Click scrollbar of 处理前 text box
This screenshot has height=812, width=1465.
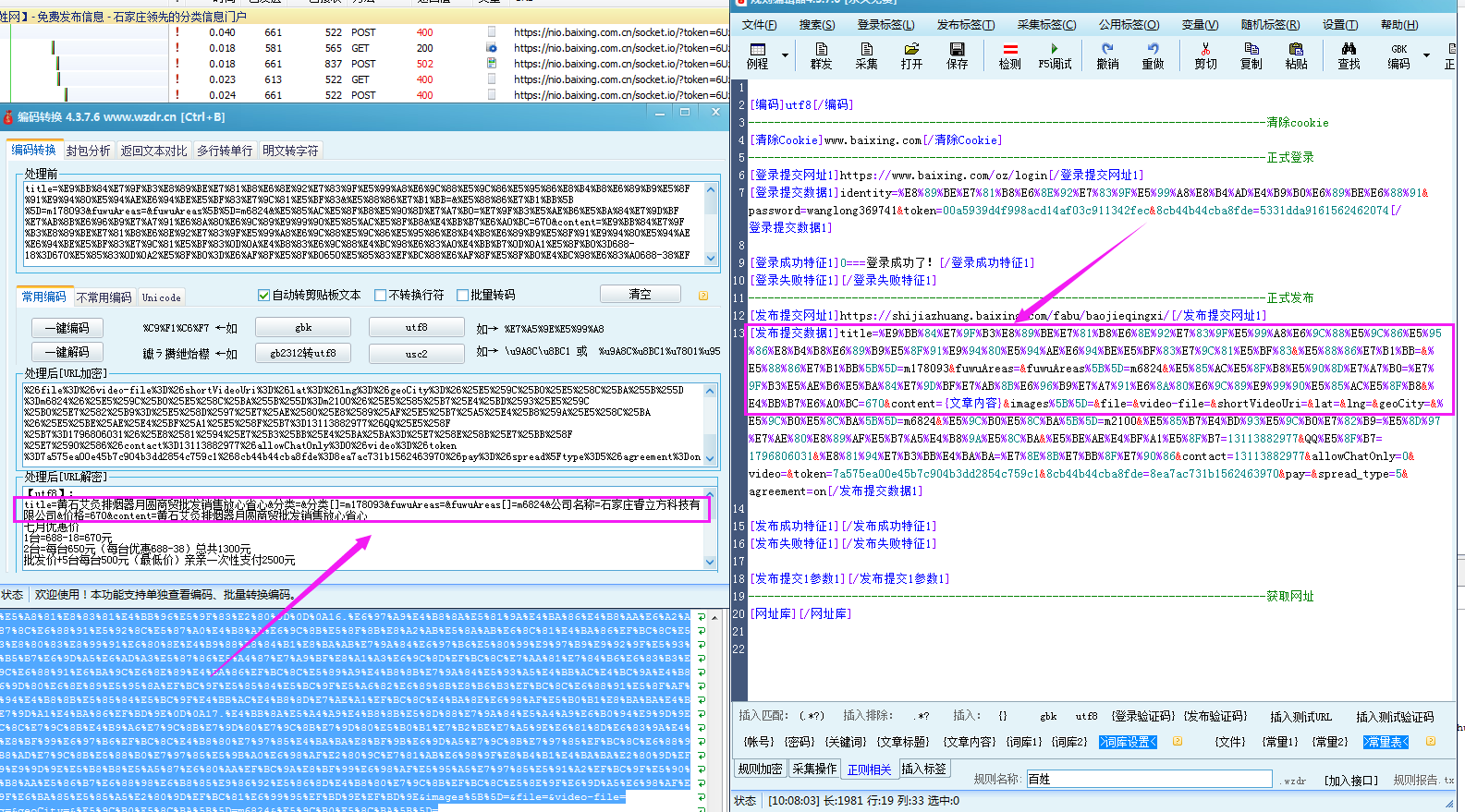pos(711,224)
